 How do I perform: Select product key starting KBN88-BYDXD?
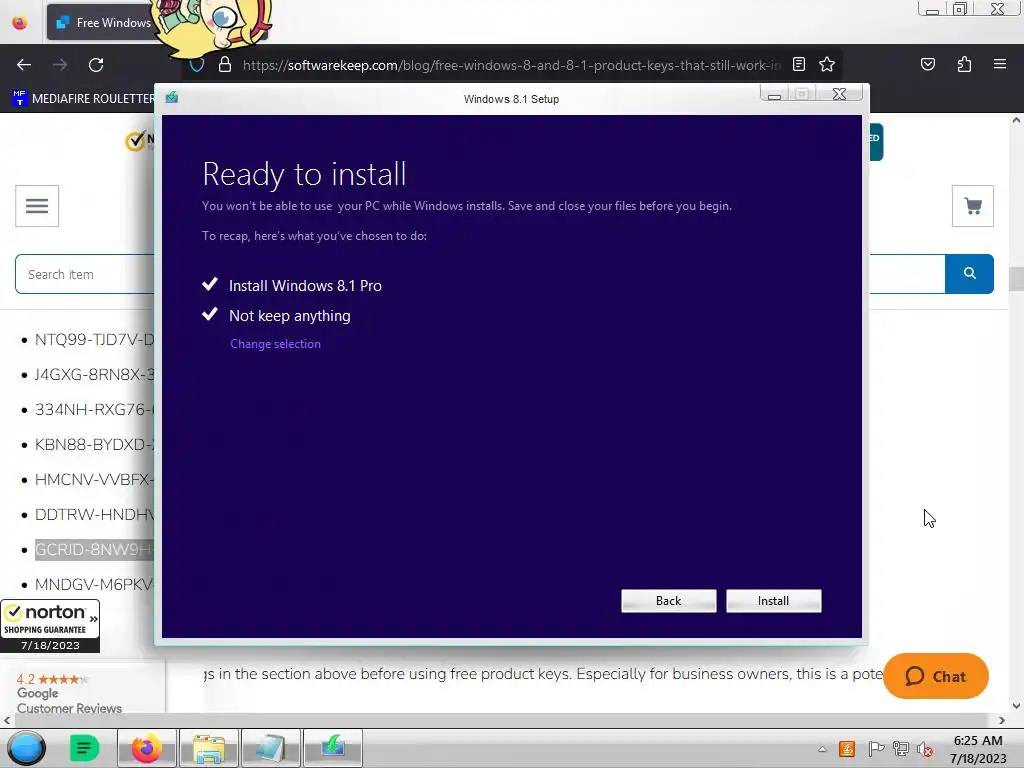coord(94,445)
